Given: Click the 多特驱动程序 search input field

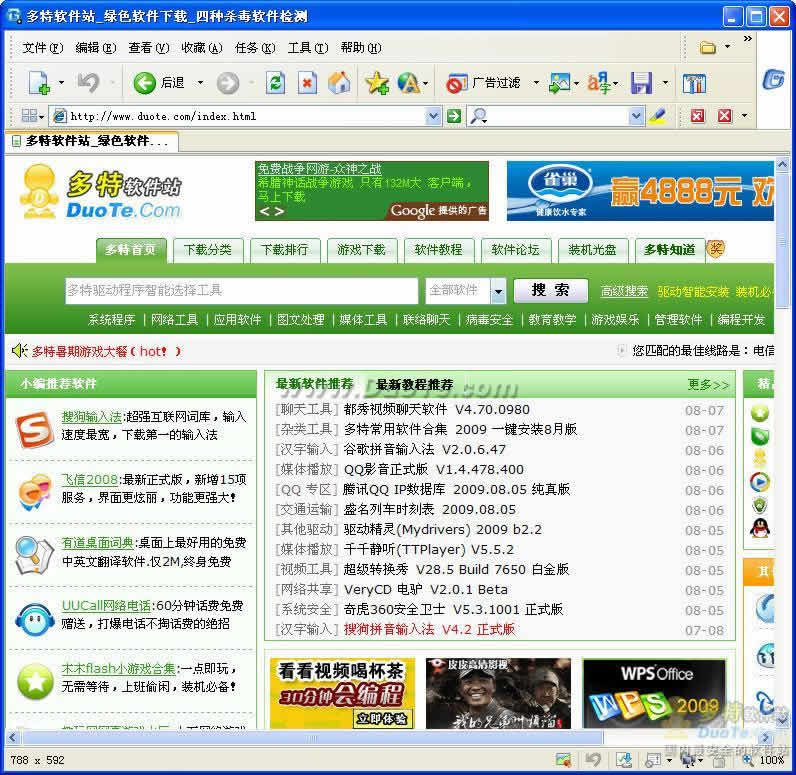Looking at the screenshot, I should [x=241, y=291].
